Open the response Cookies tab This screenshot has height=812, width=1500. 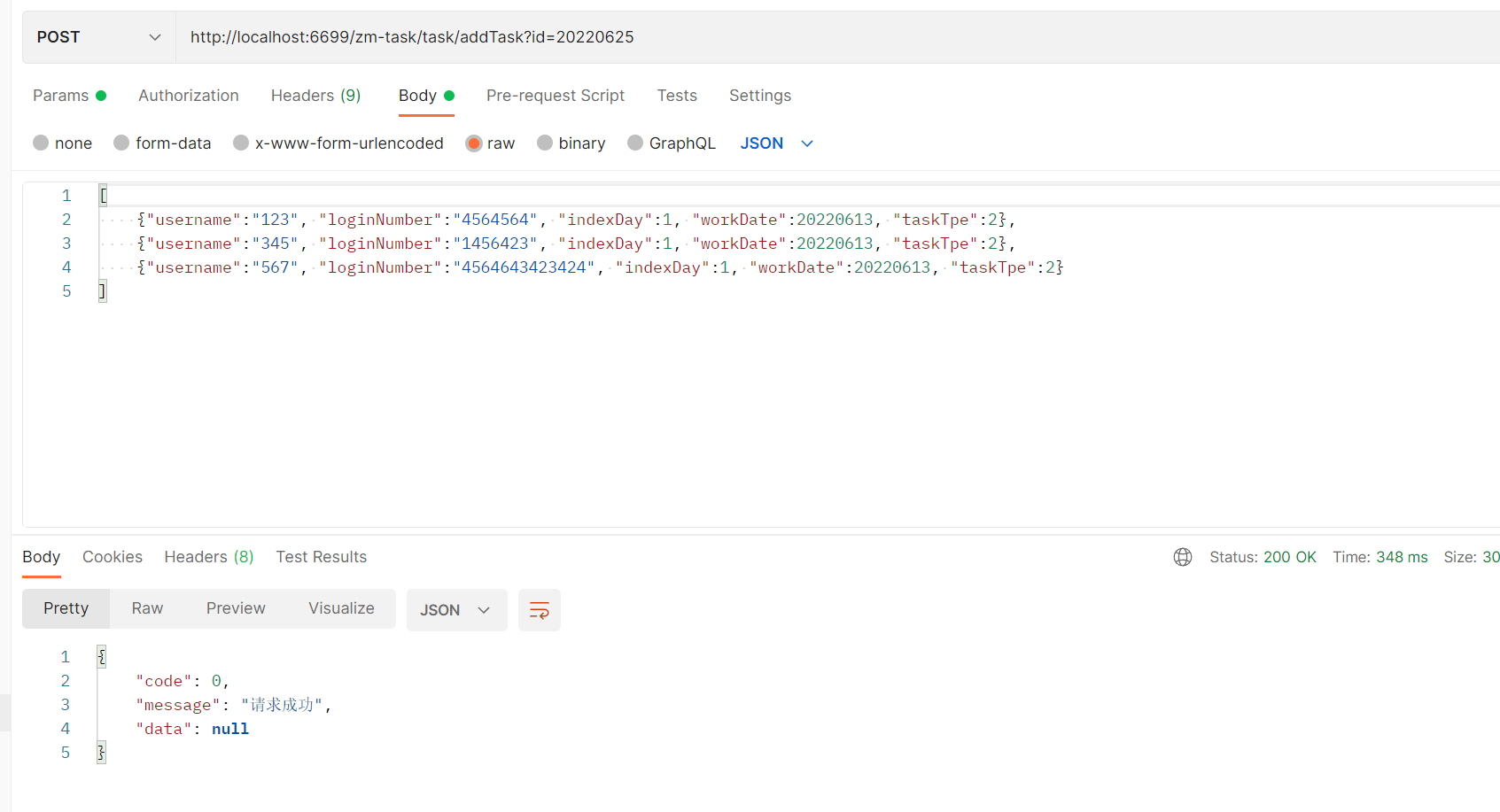(113, 557)
